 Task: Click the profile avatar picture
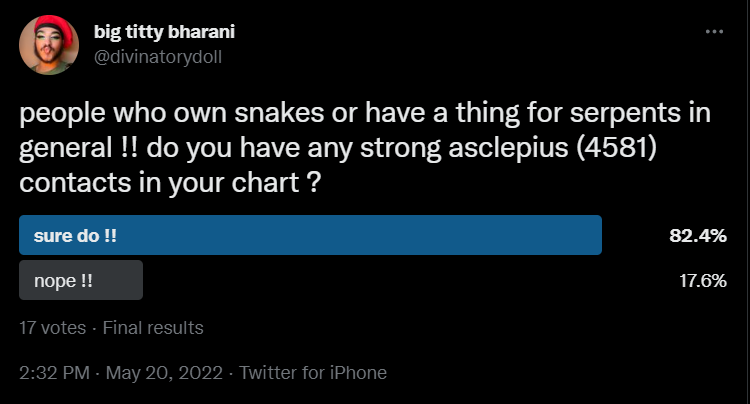point(48,44)
